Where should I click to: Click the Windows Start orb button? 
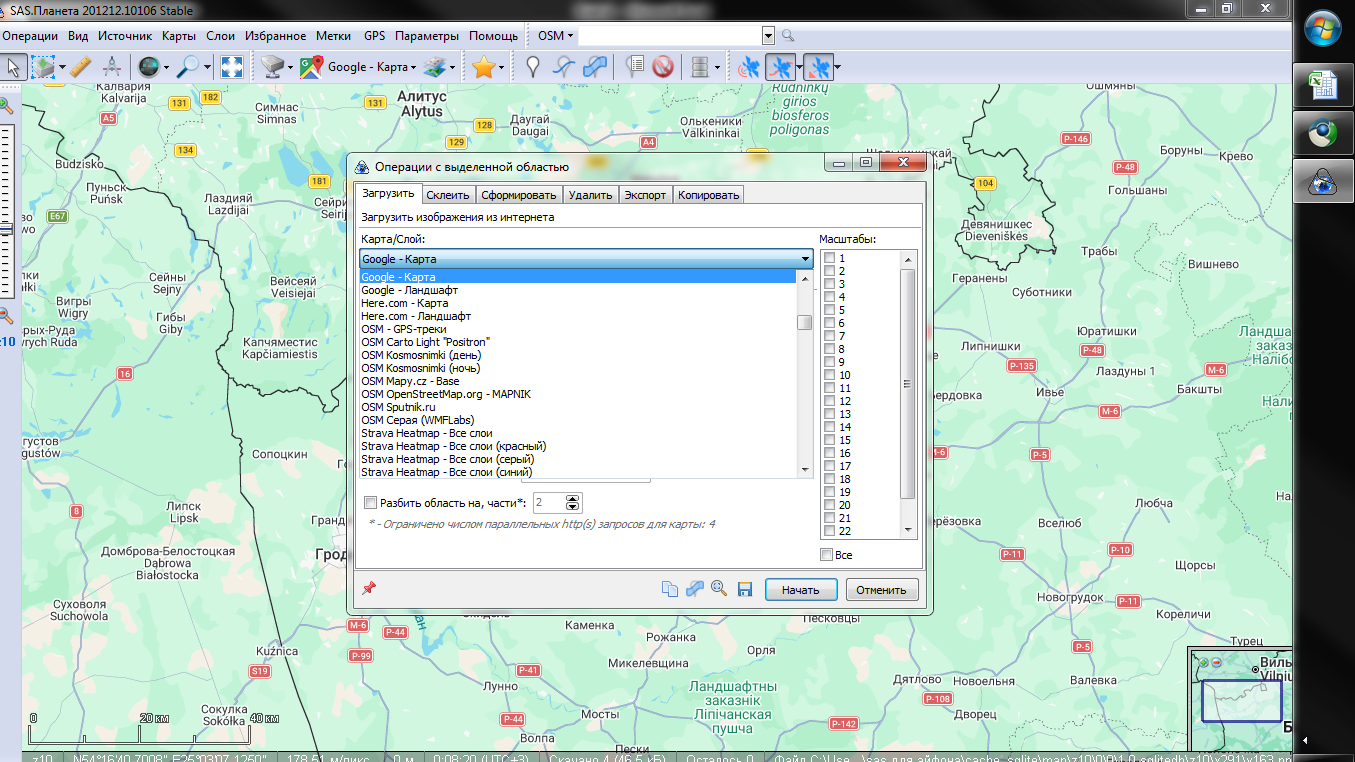point(1324,30)
